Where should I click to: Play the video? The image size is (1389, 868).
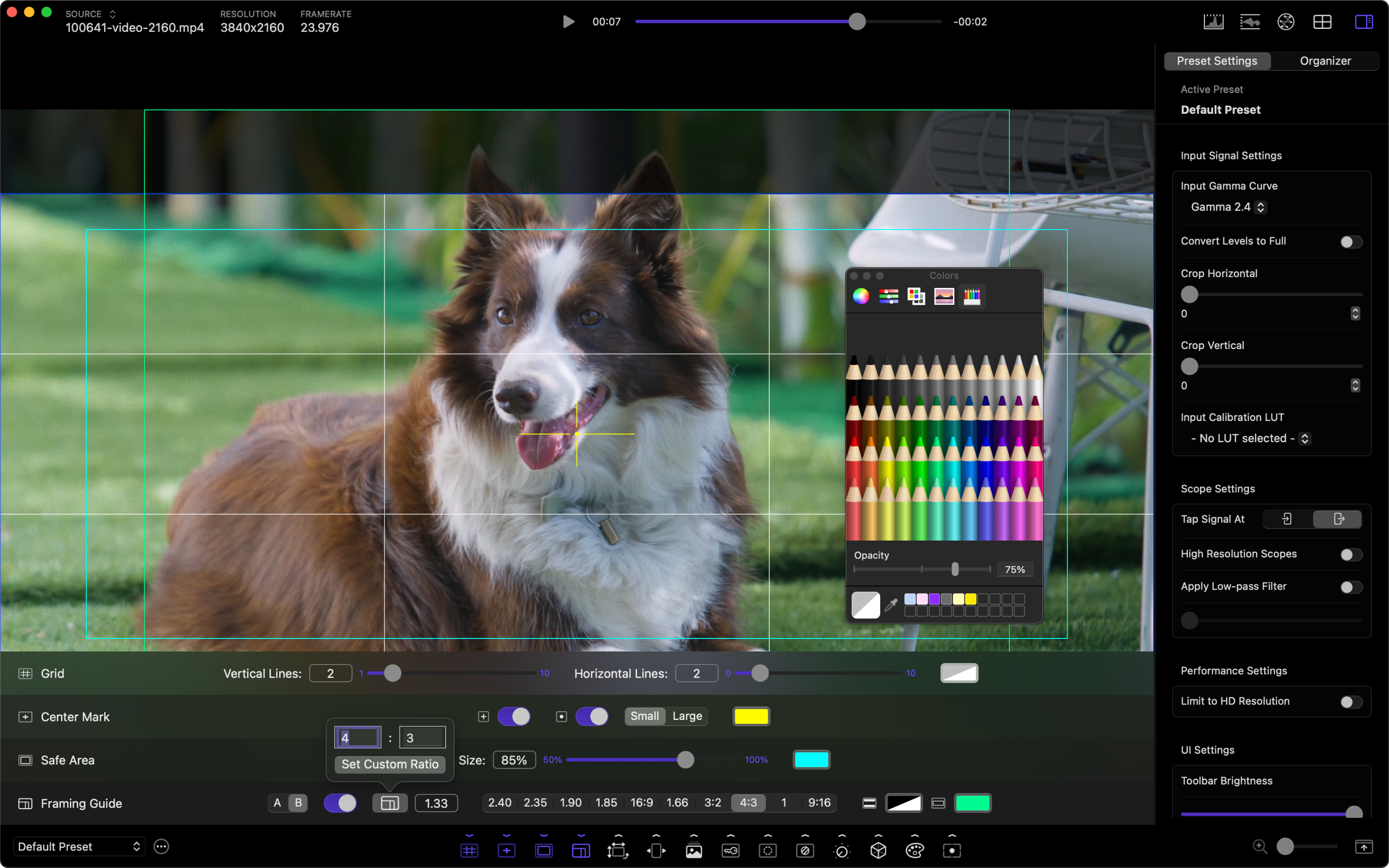point(568,22)
